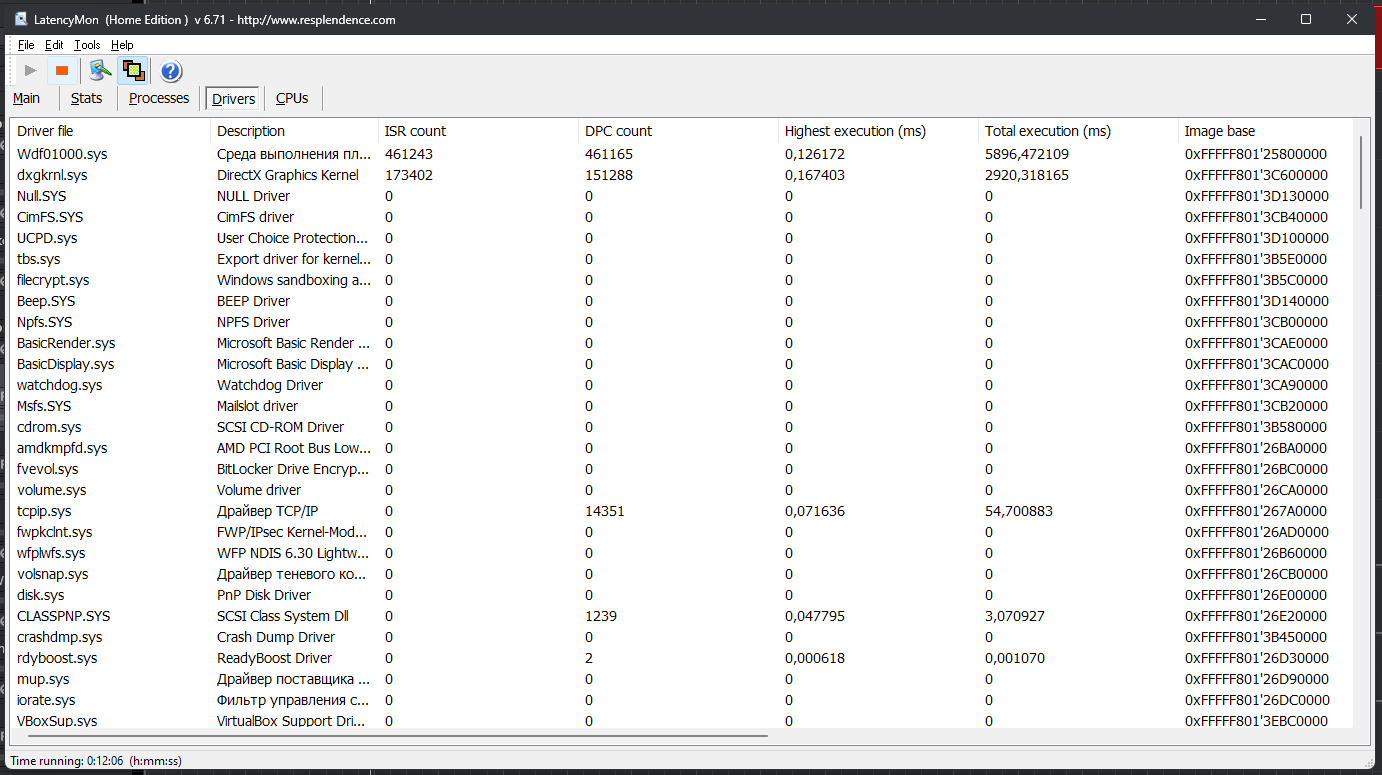Sort by Highest execution (ms) column header
1382x775 pixels.
pos(878,131)
